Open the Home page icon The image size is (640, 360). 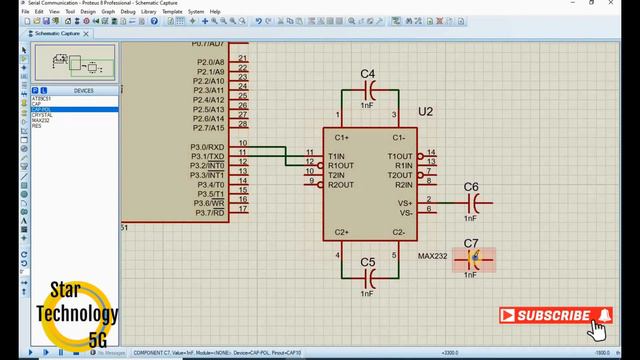(x=68, y=21)
